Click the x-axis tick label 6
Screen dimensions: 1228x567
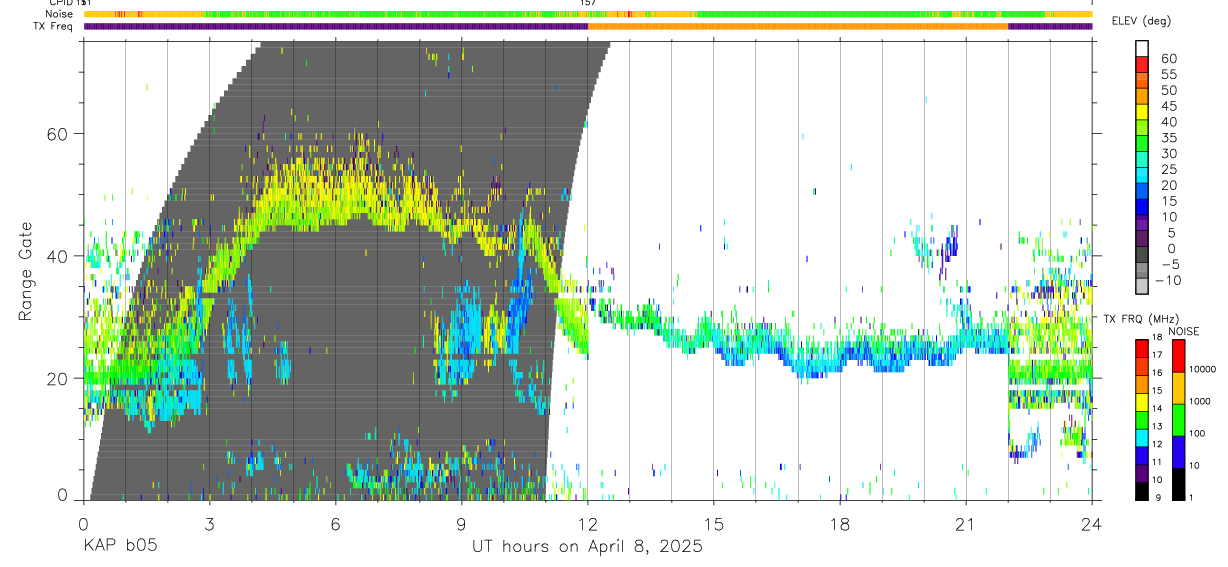(336, 524)
